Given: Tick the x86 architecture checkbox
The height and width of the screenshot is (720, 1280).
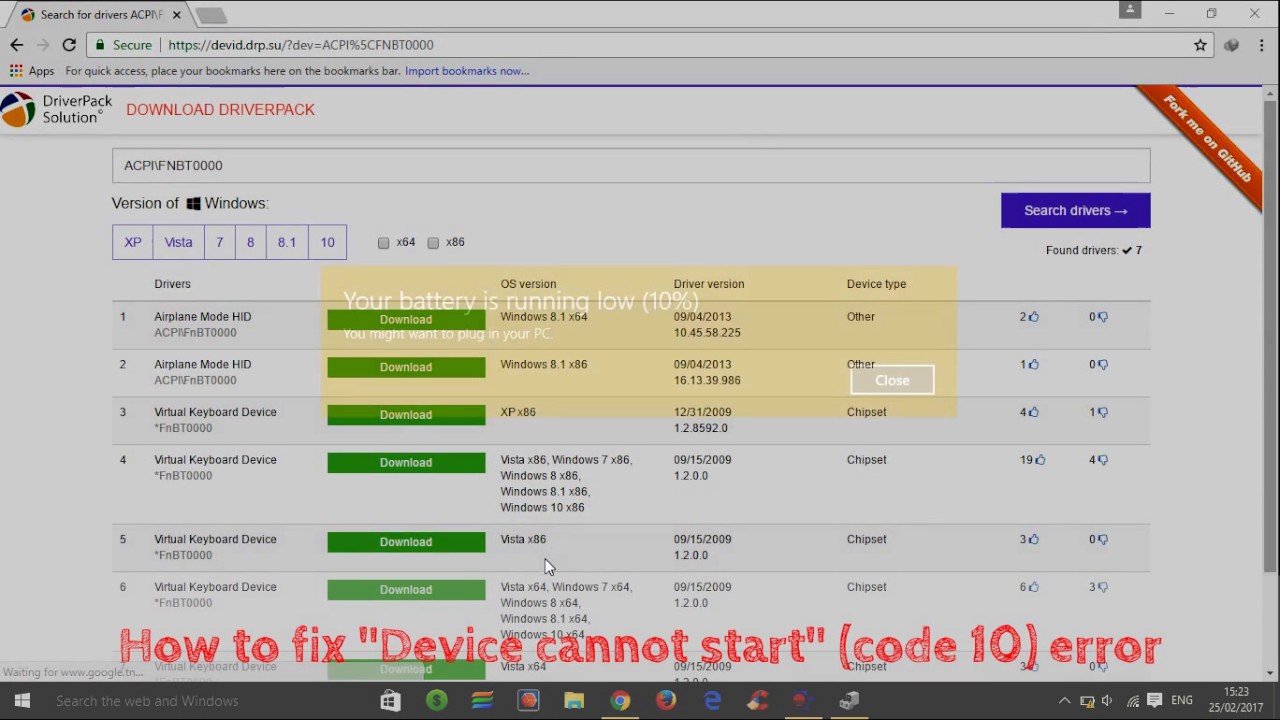Looking at the screenshot, I should [x=433, y=243].
